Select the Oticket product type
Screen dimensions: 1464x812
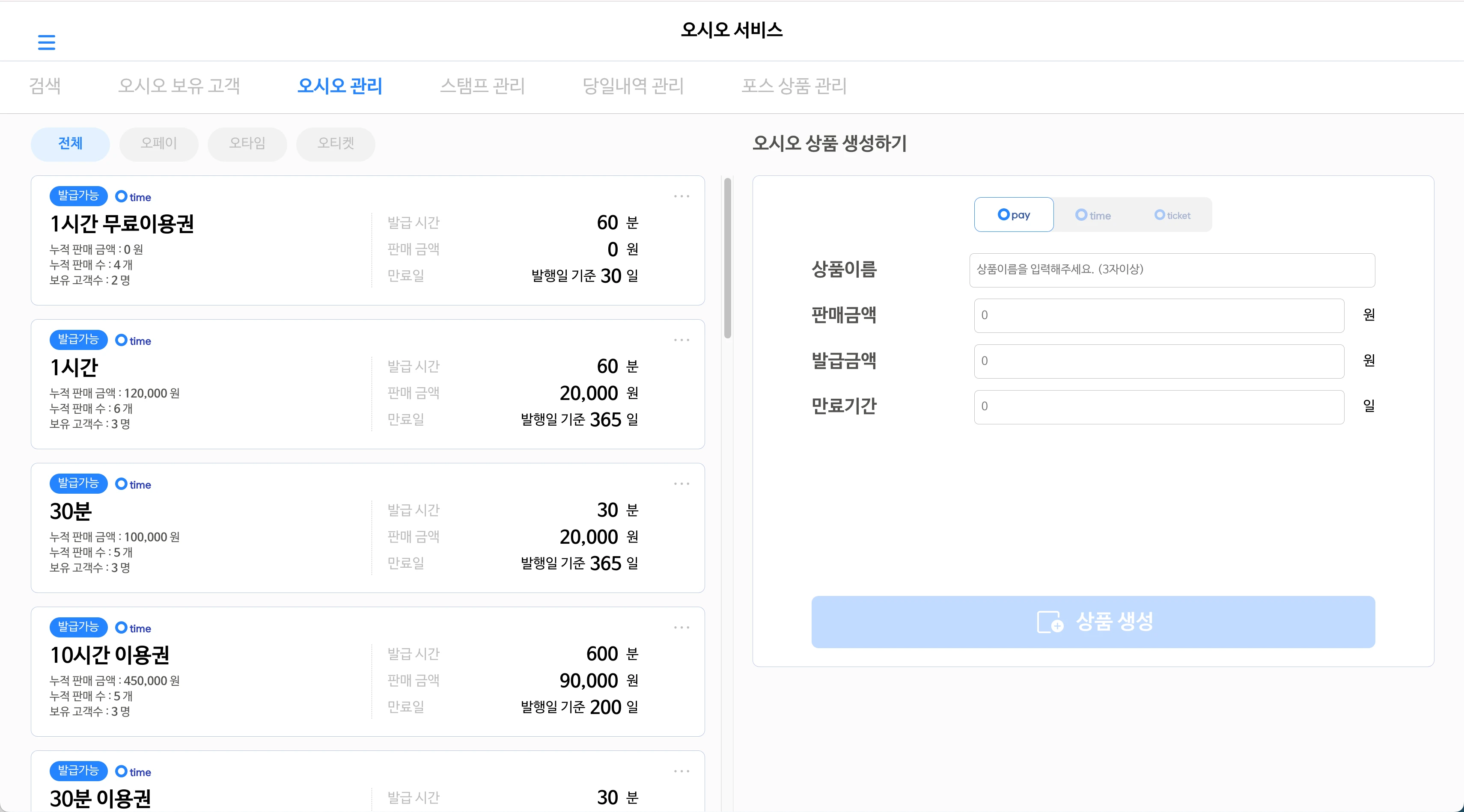pos(1172,215)
